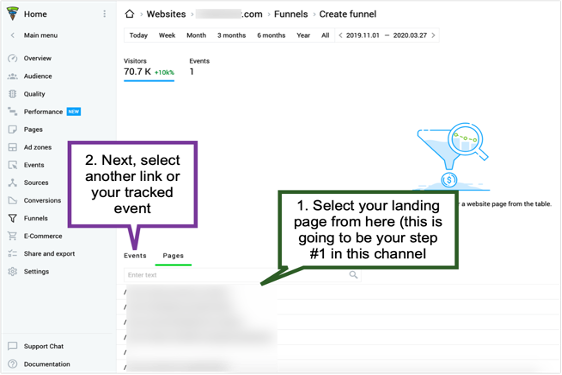Screen dimensions: 562x375
Task: Select the Week period
Action: pos(167,35)
